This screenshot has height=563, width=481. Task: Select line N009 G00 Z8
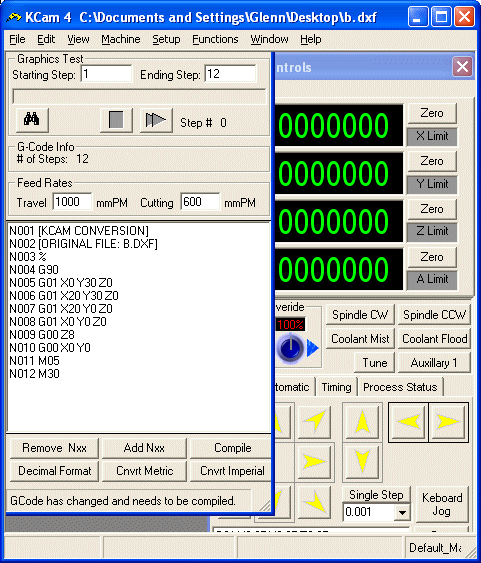point(42,335)
